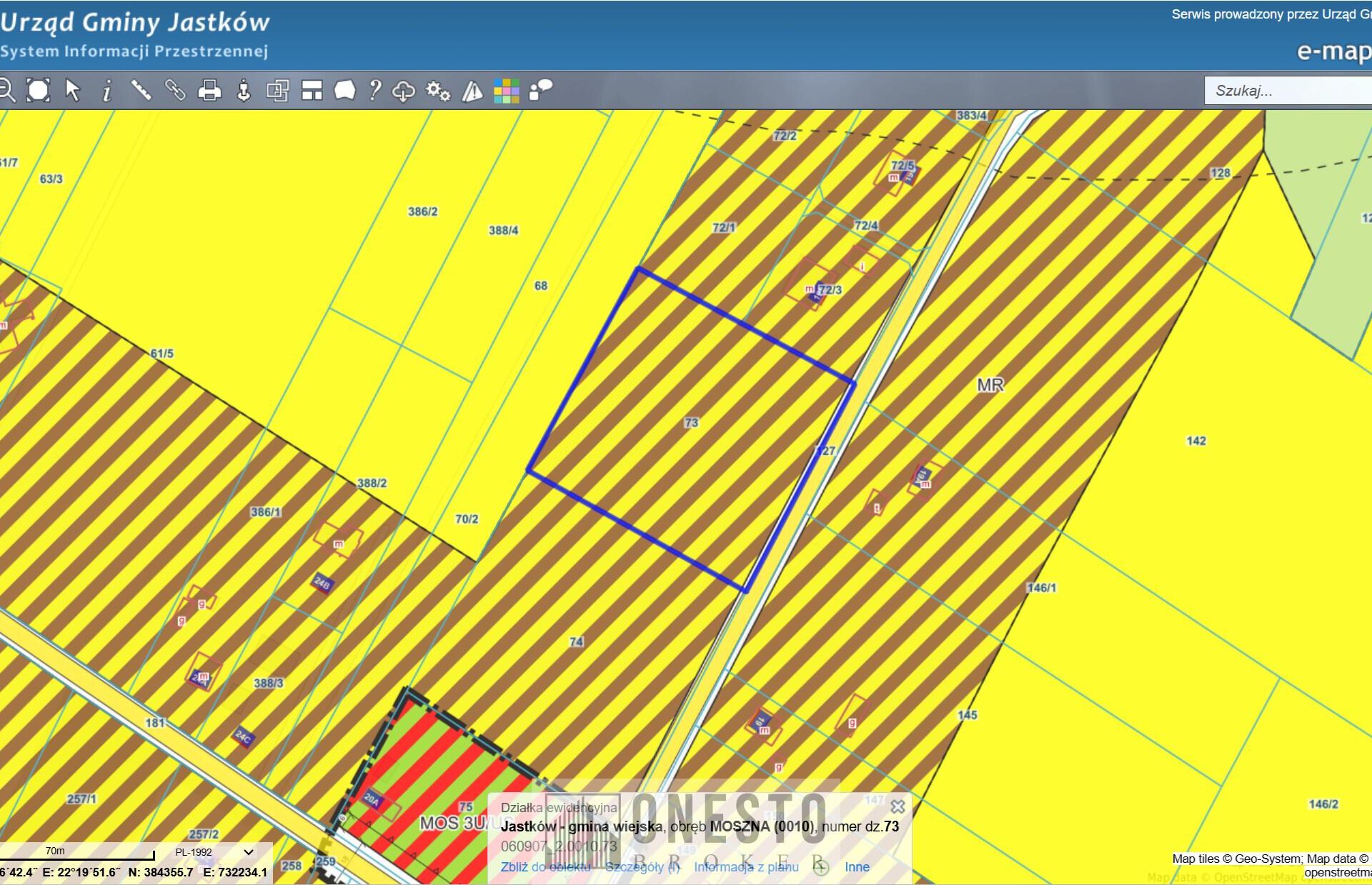This screenshot has height=885, width=1372.
Task: Click inside the Szukaj search field
Action: (1286, 91)
